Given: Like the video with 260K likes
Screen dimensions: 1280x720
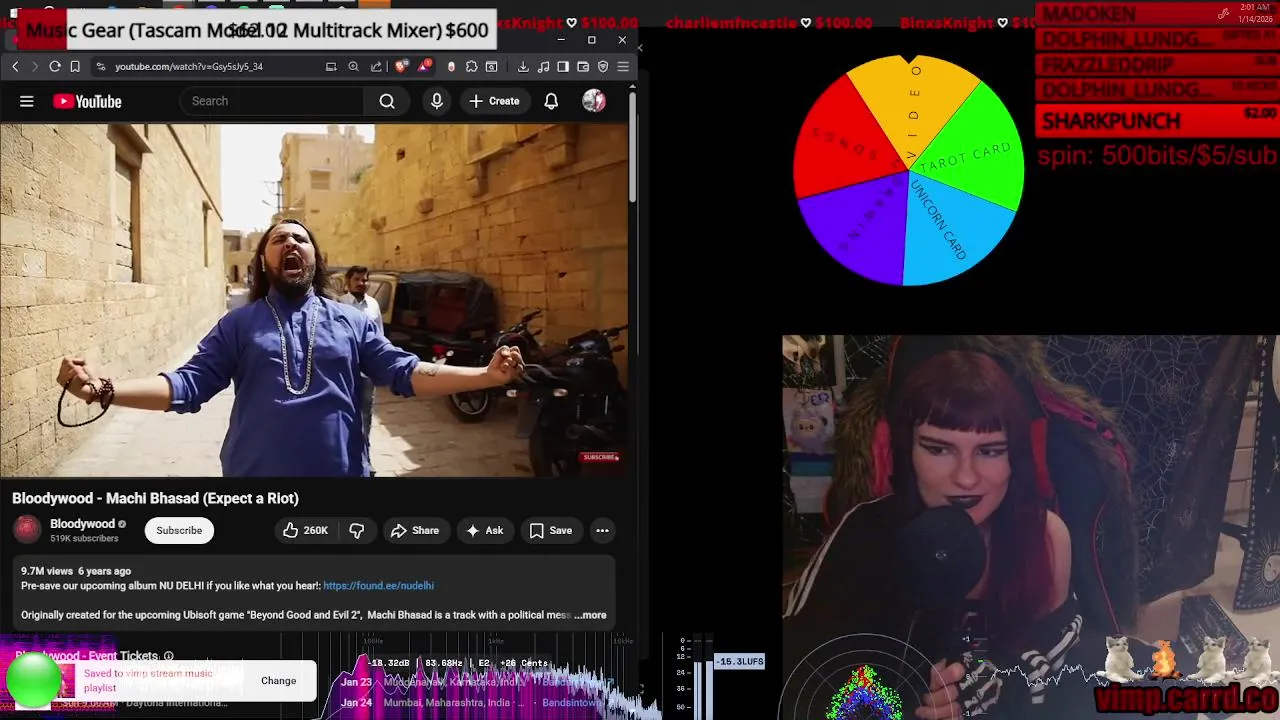Looking at the screenshot, I should [x=305, y=530].
